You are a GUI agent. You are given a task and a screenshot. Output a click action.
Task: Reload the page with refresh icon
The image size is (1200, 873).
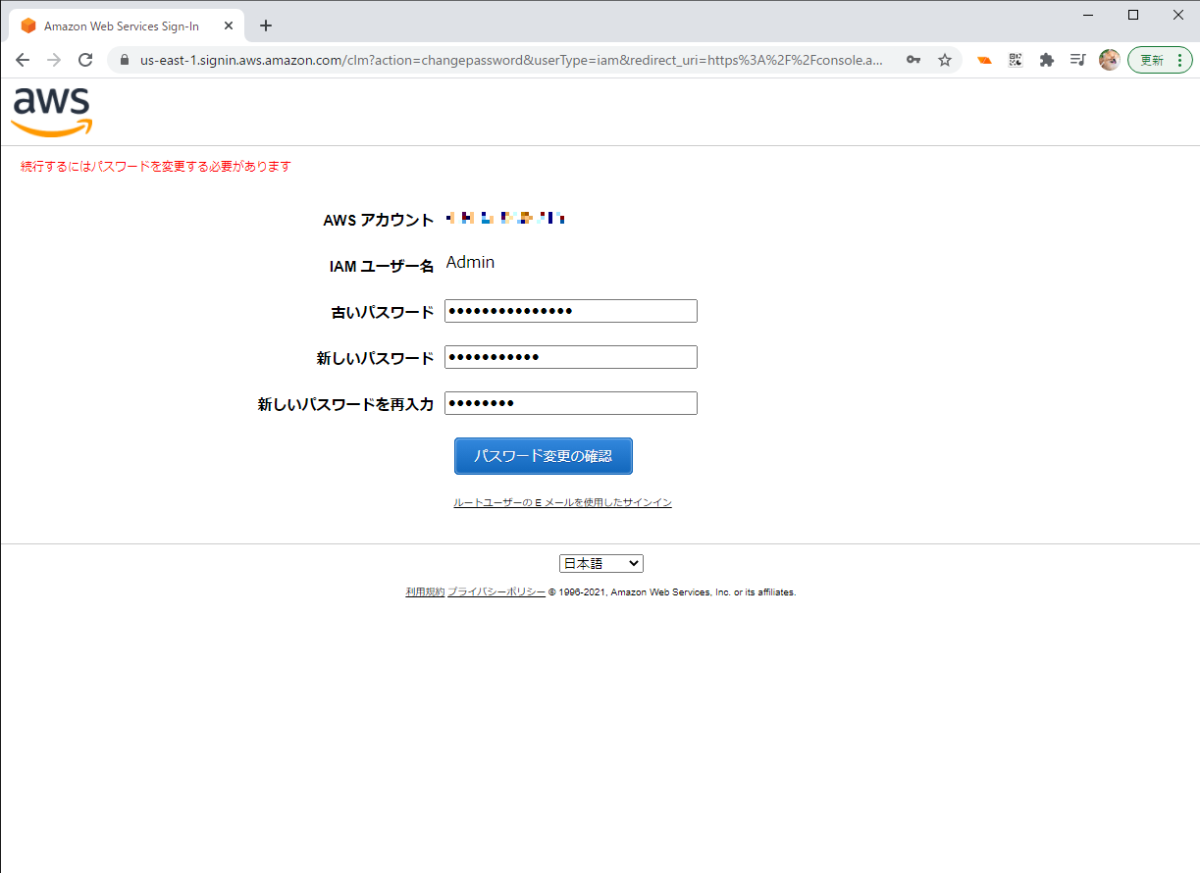click(85, 60)
